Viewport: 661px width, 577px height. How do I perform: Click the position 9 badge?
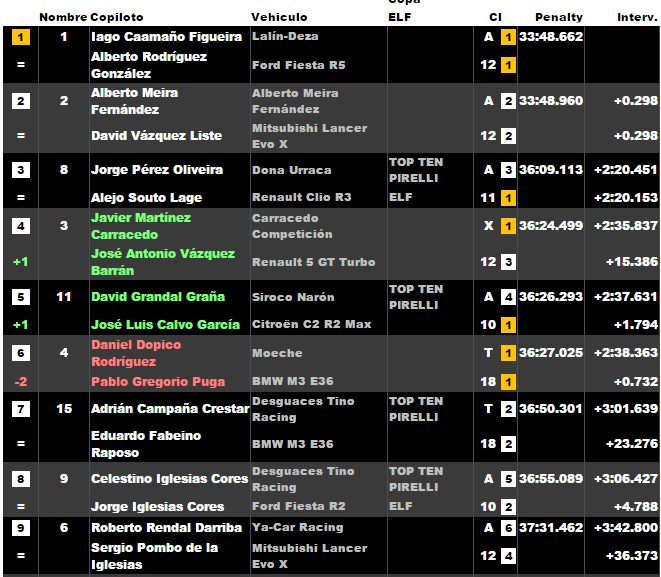[x=21, y=528]
